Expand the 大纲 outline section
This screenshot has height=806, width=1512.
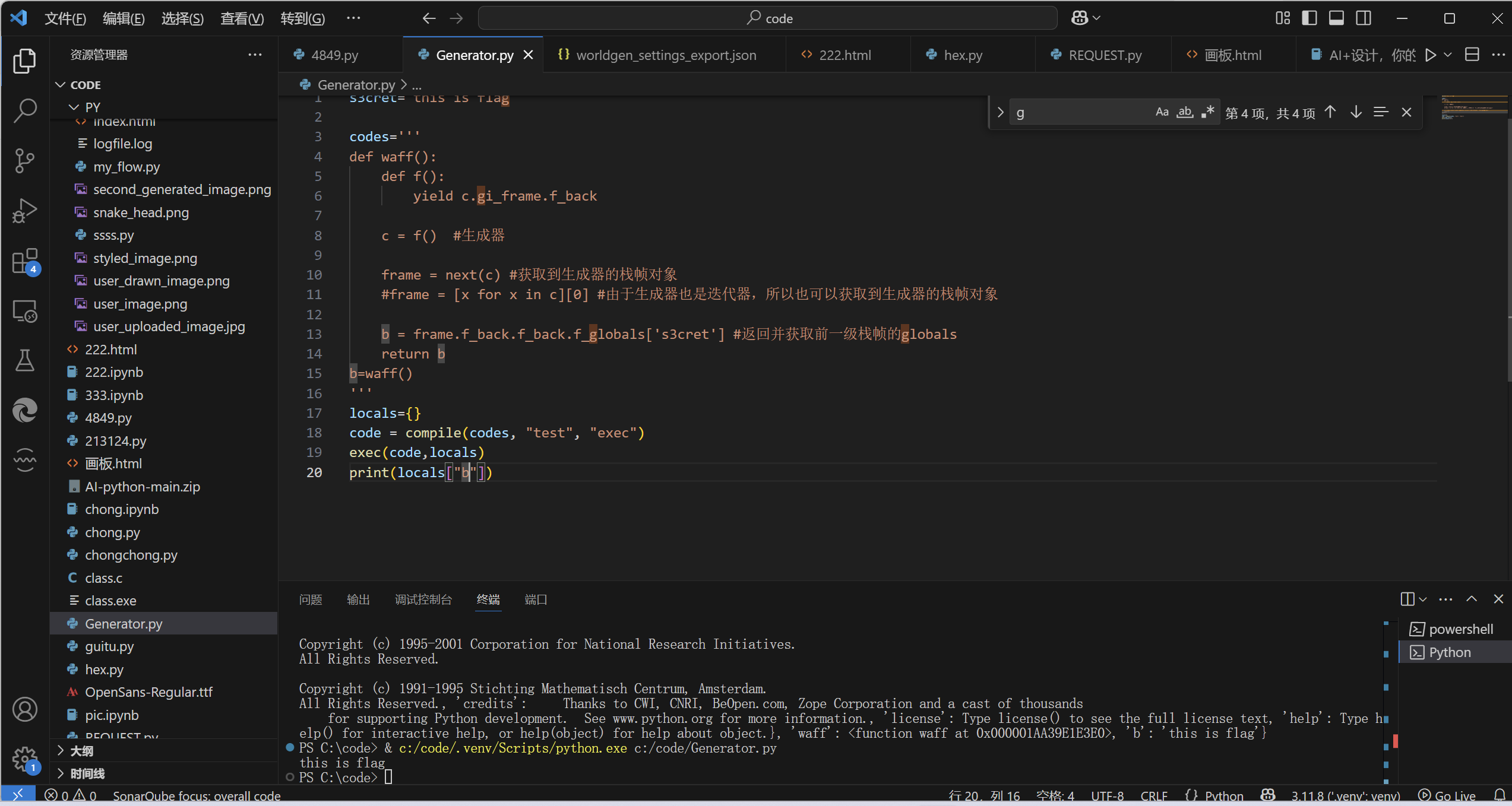(x=82, y=751)
